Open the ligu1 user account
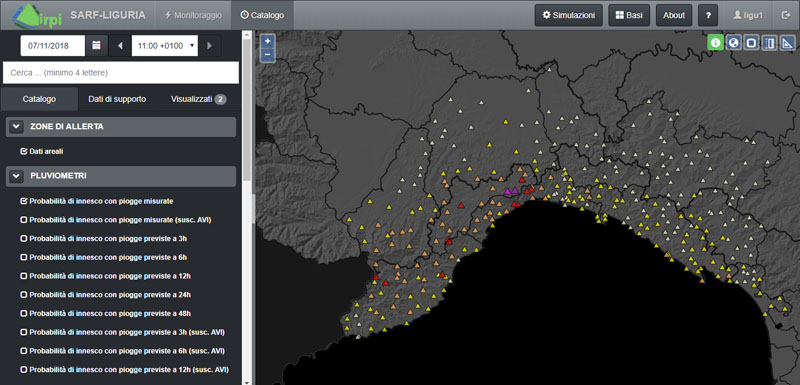 (748, 15)
